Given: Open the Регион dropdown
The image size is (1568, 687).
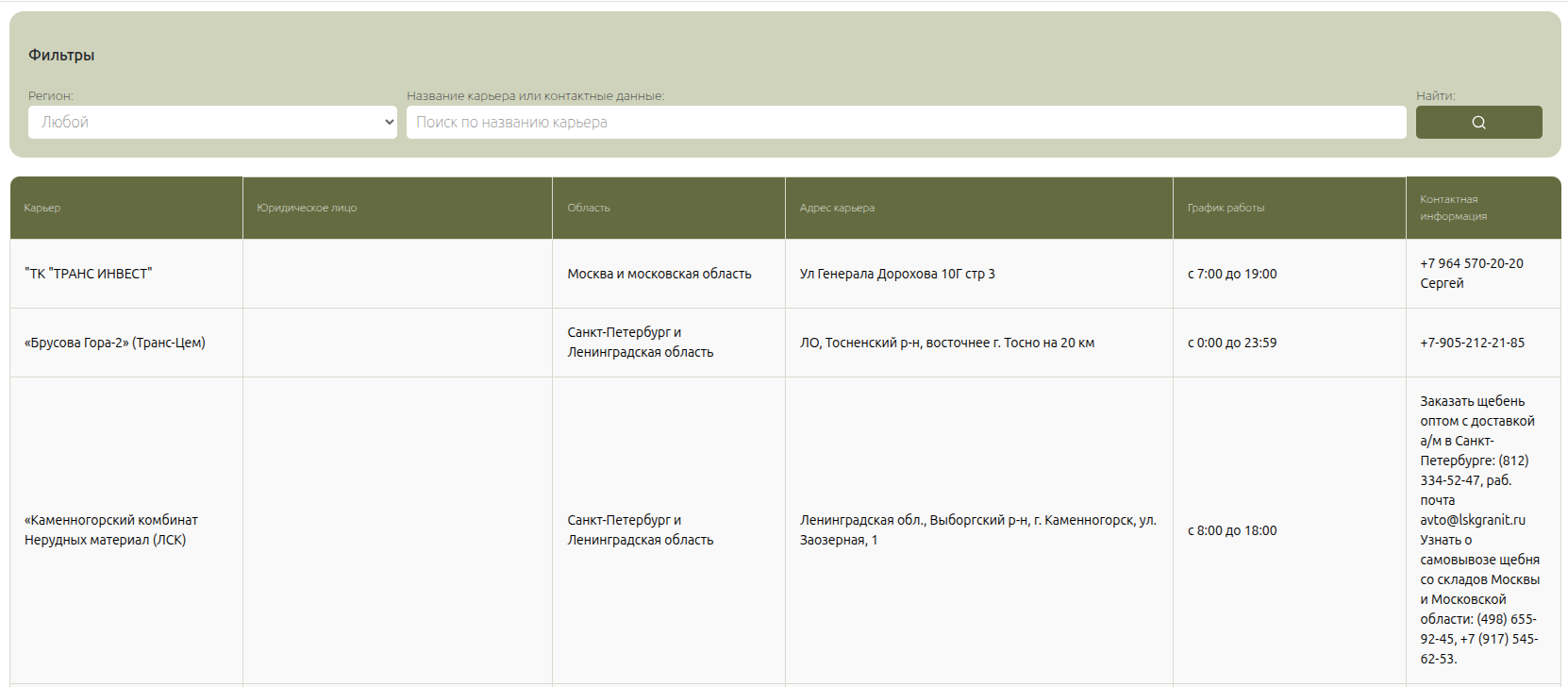Looking at the screenshot, I should click(212, 123).
